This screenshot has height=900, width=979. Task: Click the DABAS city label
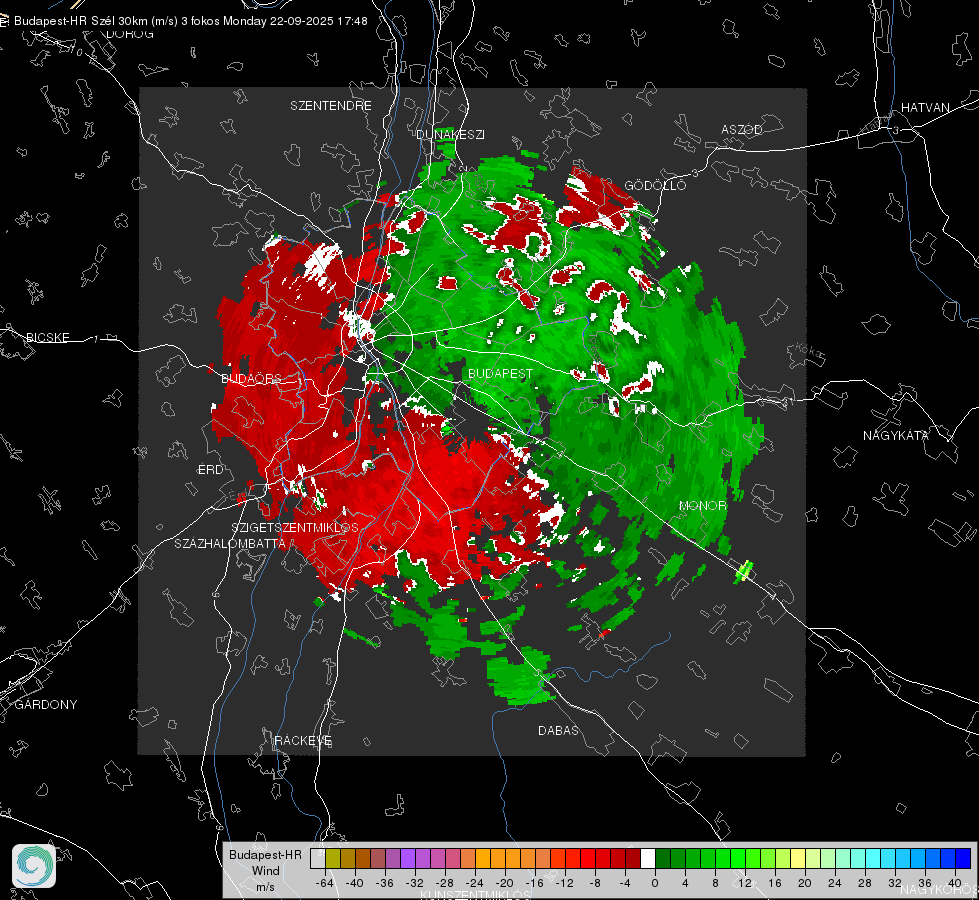pos(558,730)
